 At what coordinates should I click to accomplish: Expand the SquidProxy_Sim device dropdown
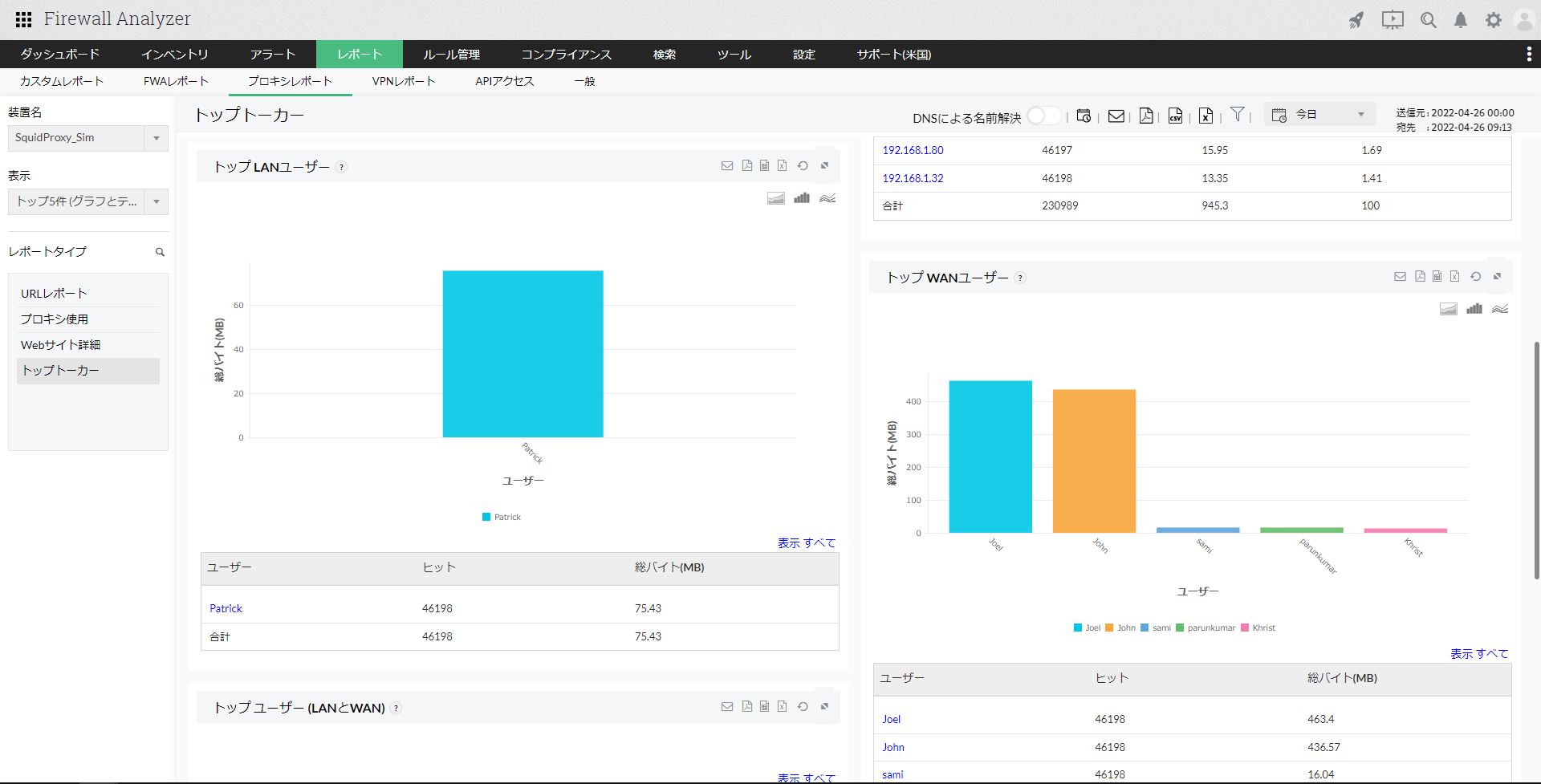157,138
